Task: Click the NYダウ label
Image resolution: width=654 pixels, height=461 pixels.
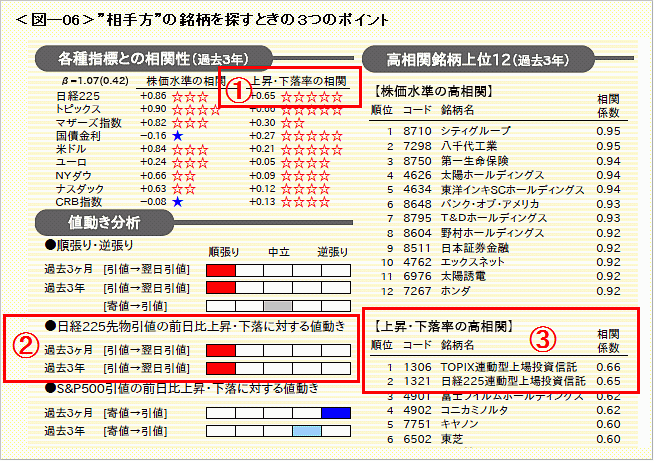Action: [x=73, y=176]
